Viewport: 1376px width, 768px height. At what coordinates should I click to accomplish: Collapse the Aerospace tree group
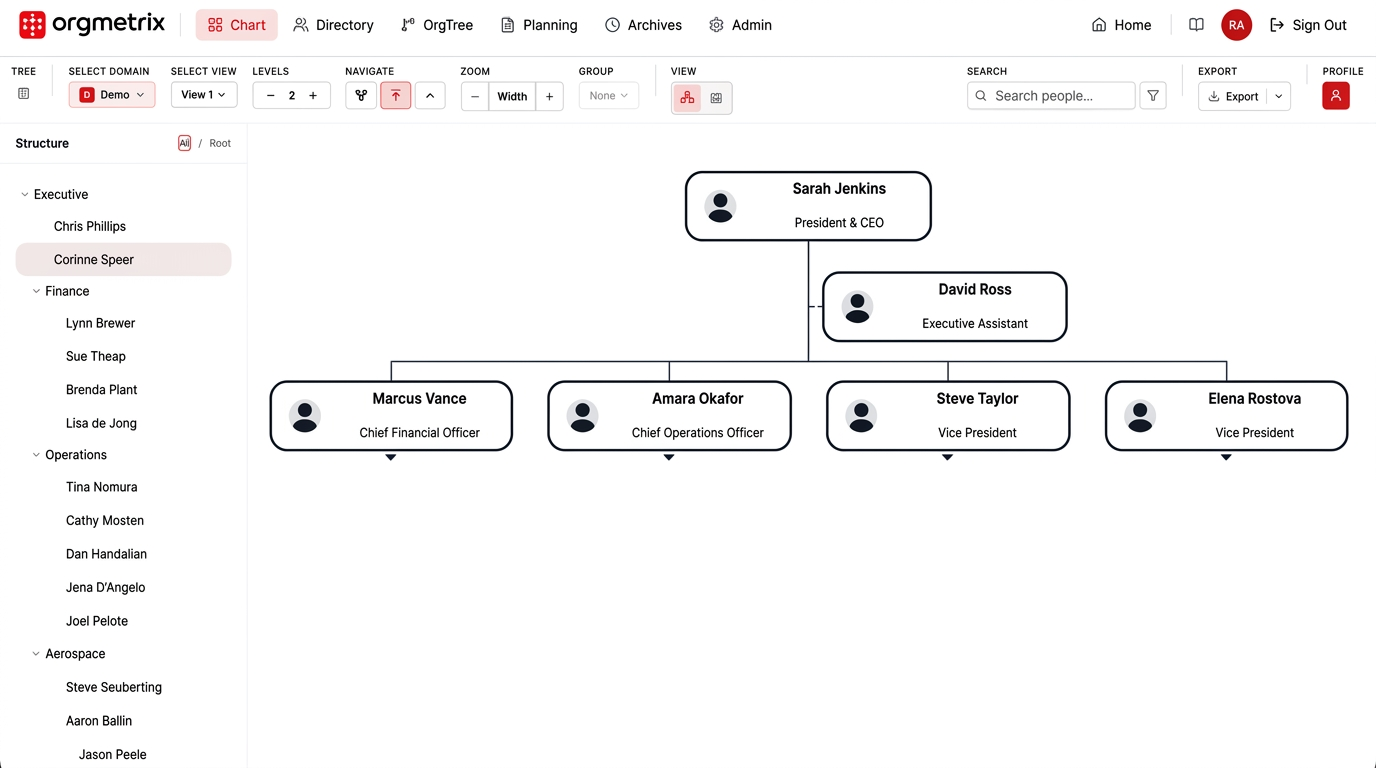coord(36,654)
